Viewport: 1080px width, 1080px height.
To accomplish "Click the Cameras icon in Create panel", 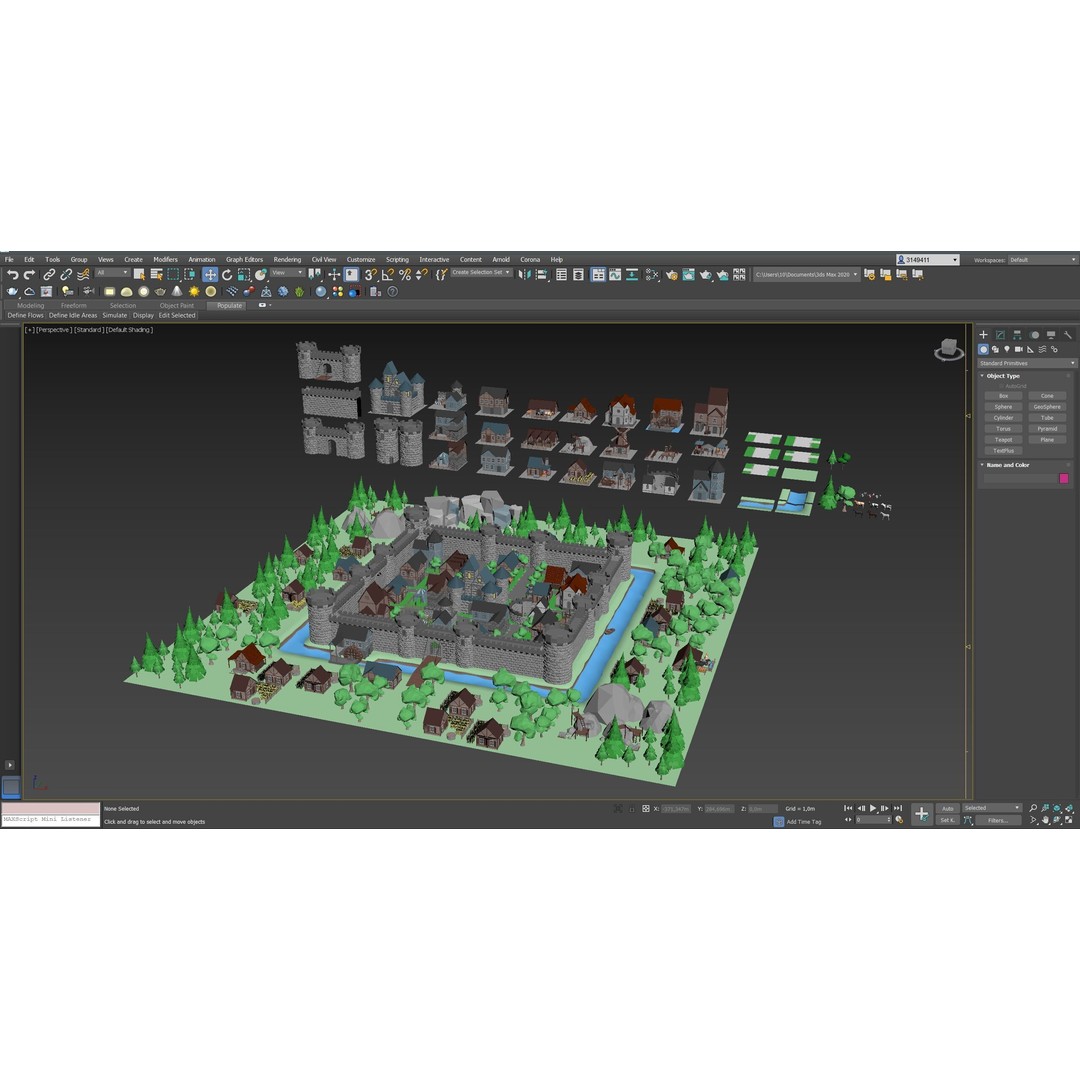I will [1019, 349].
